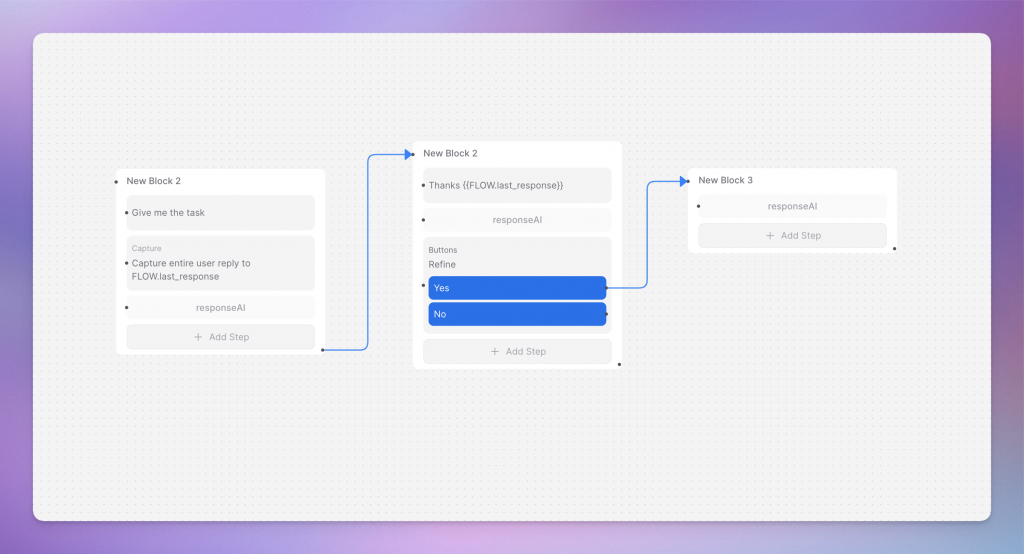Click the New Block 3 title
Screen dimensions: 1024x554
pyautogui.click(x=725, y=180)
